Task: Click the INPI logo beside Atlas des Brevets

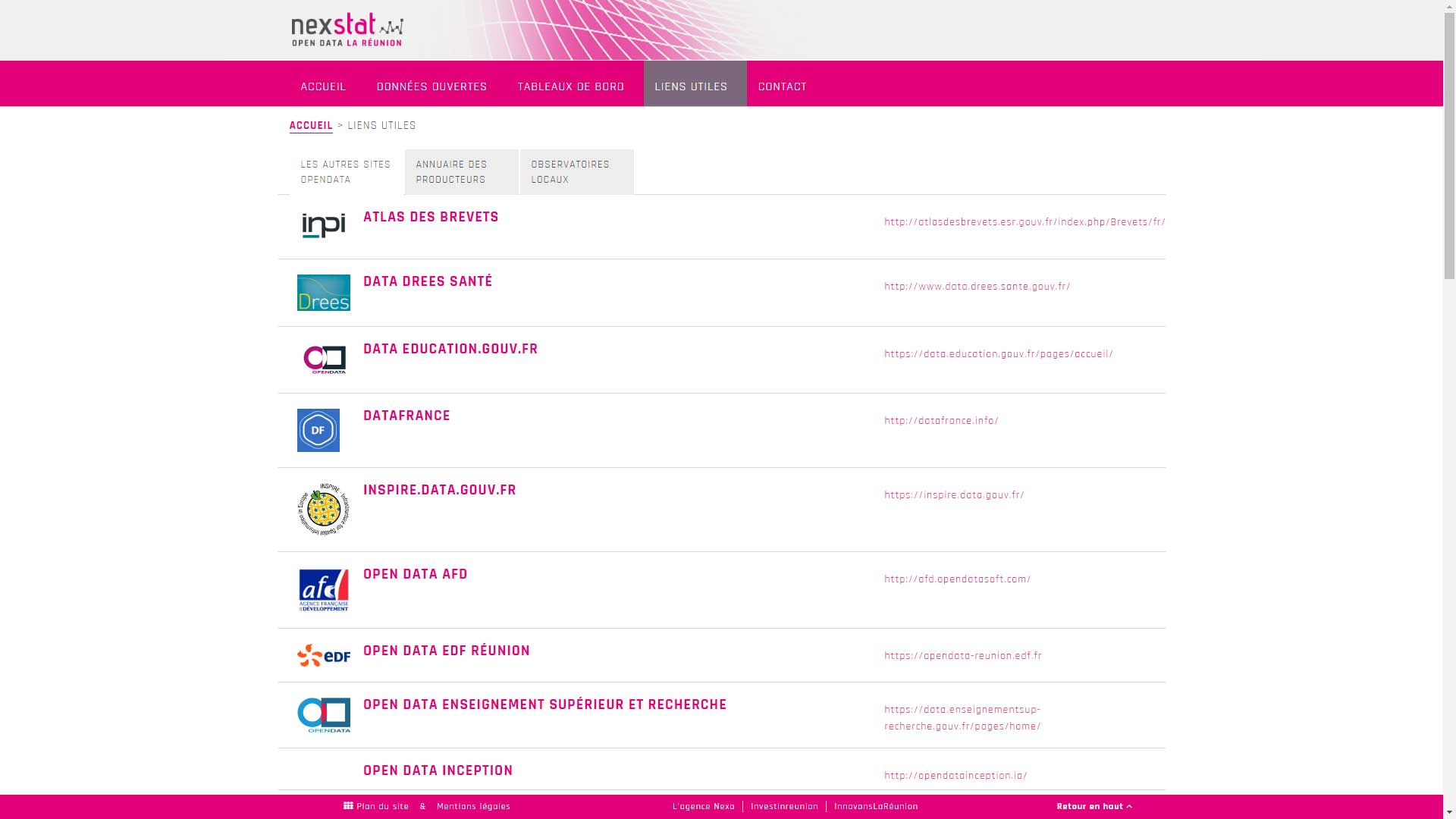Action: (x=324, y=225)
